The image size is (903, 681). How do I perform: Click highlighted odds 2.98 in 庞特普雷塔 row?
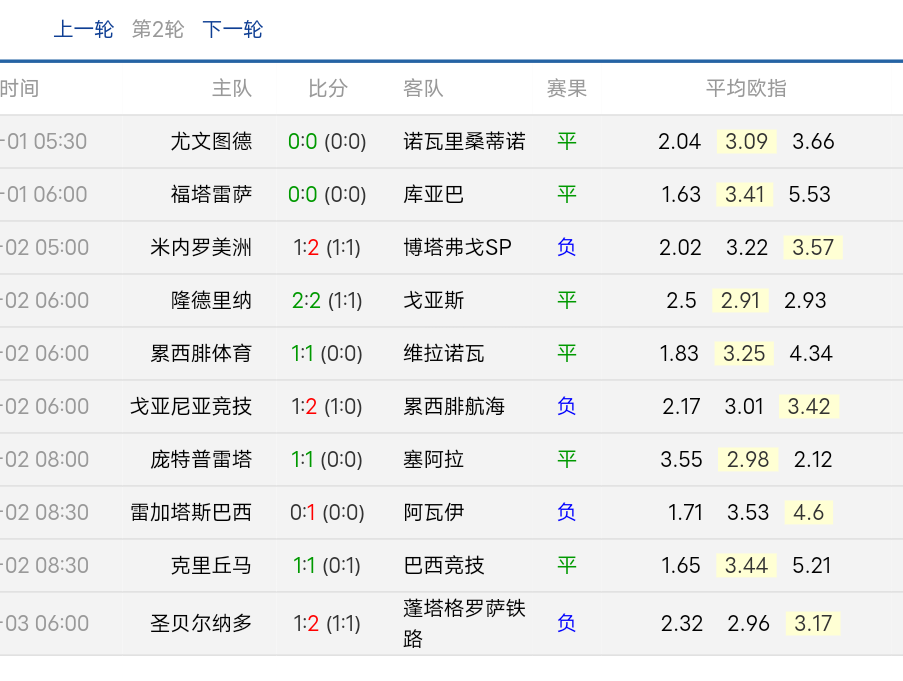[747, 459]
